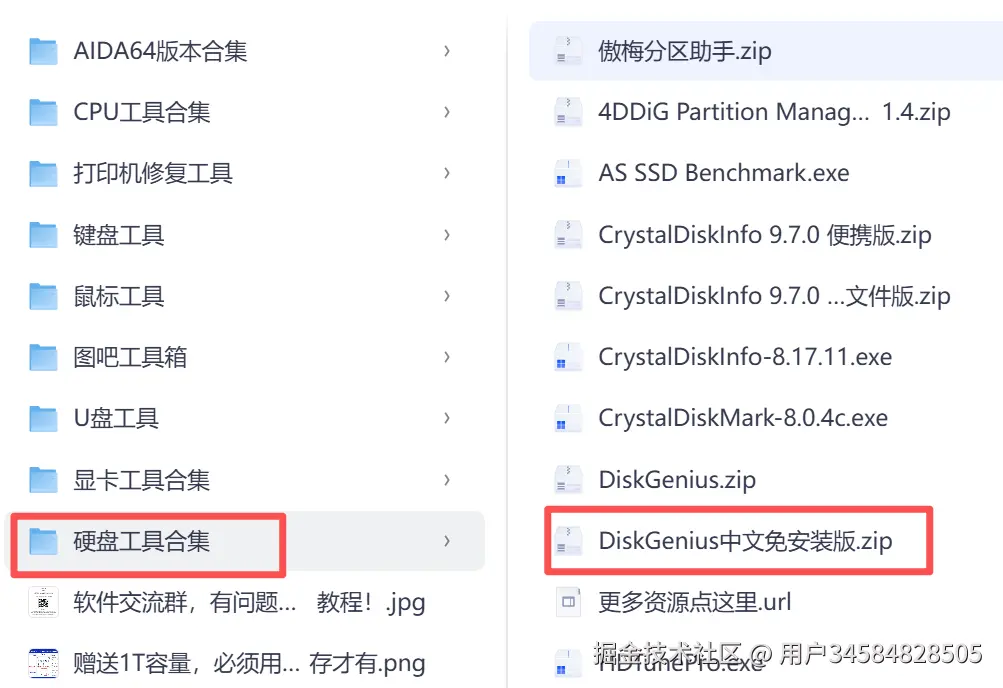The image size is (1003, 688).
Task: Select CrystalDiskInfo 9.7.0 便携版.zip file
Action: coord(764,235)
